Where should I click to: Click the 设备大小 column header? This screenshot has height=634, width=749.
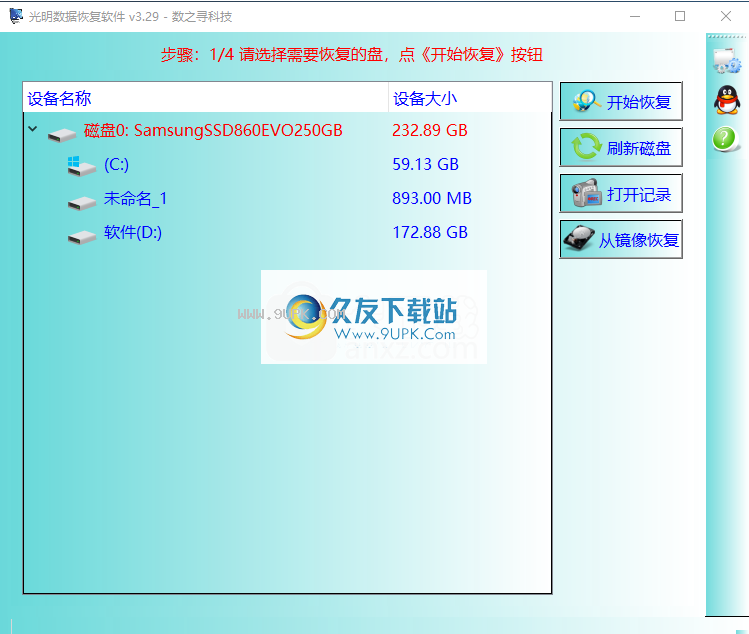click(x=470, y=98)
